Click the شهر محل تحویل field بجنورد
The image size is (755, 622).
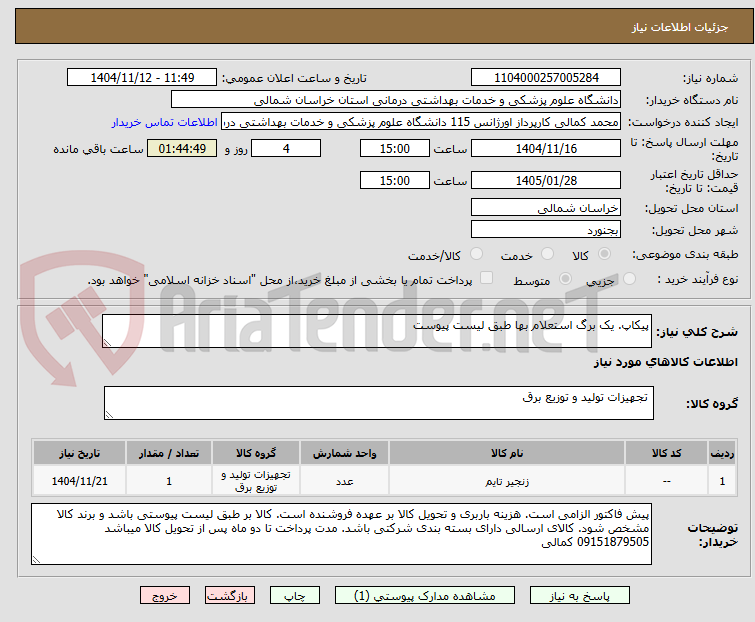pos(546,230)
